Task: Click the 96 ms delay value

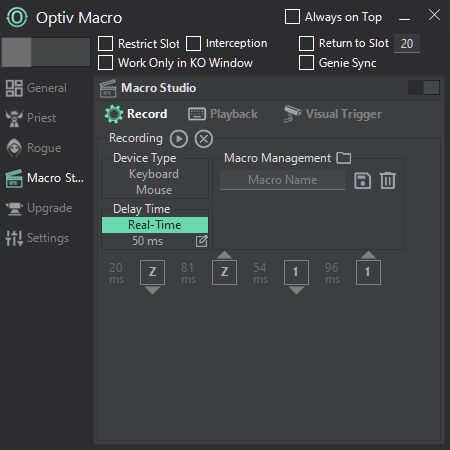Action: tap(332, 273)
